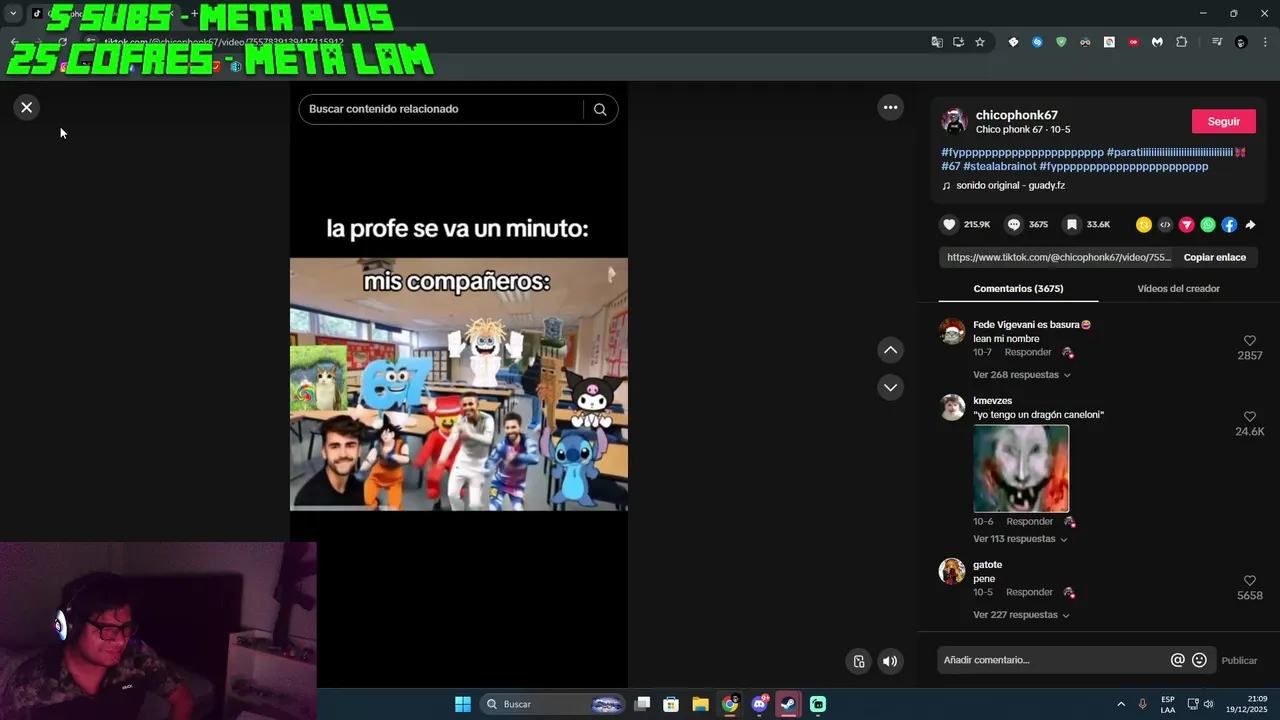
Task: Show hidden system tray icons chevron
Action: point(1121,704)
